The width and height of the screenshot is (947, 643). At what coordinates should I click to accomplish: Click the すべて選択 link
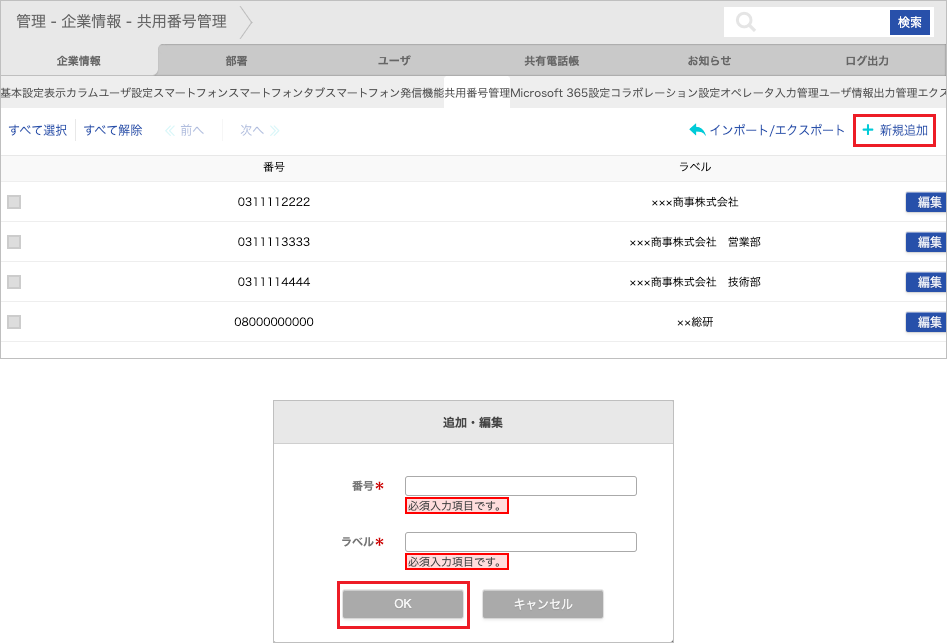pos(37,130)
